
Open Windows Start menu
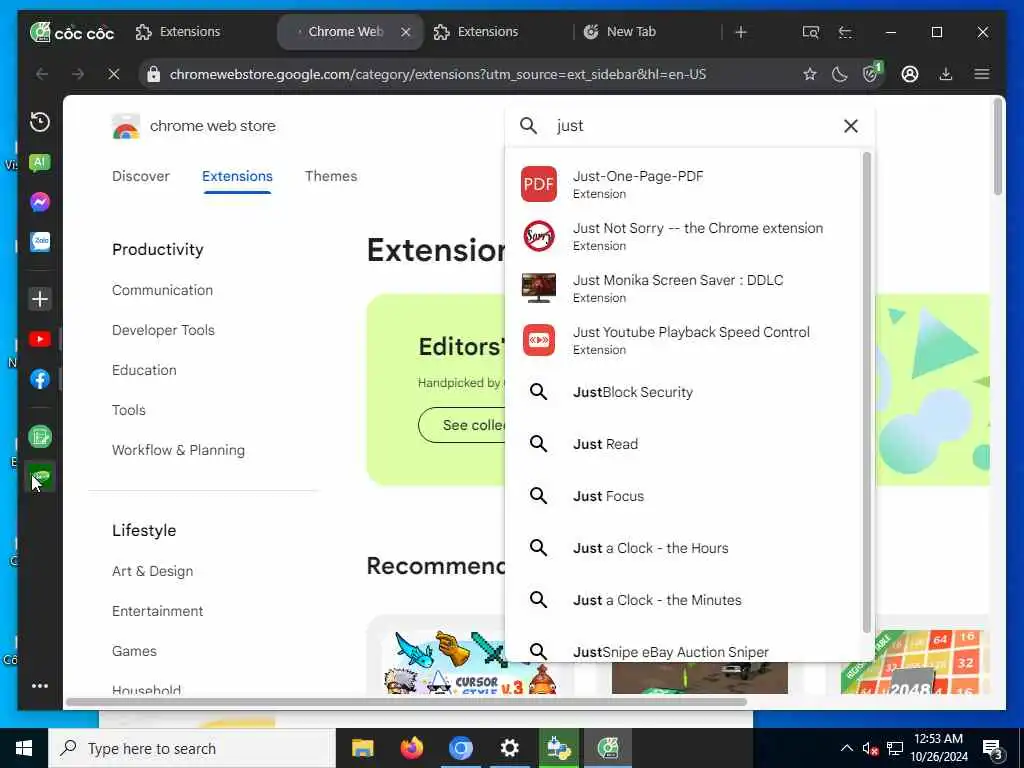24,748
